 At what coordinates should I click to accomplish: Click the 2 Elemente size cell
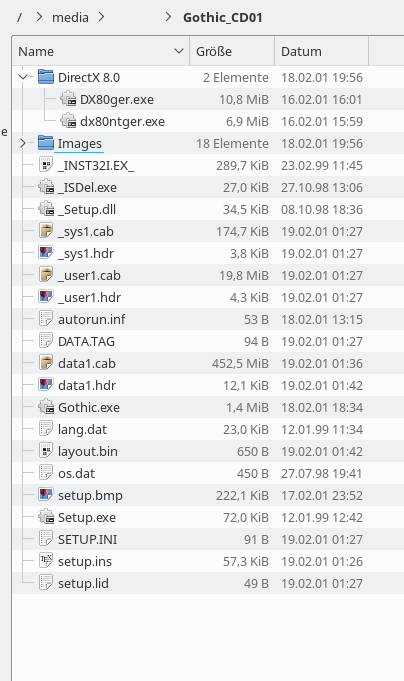tap(235, 78)
